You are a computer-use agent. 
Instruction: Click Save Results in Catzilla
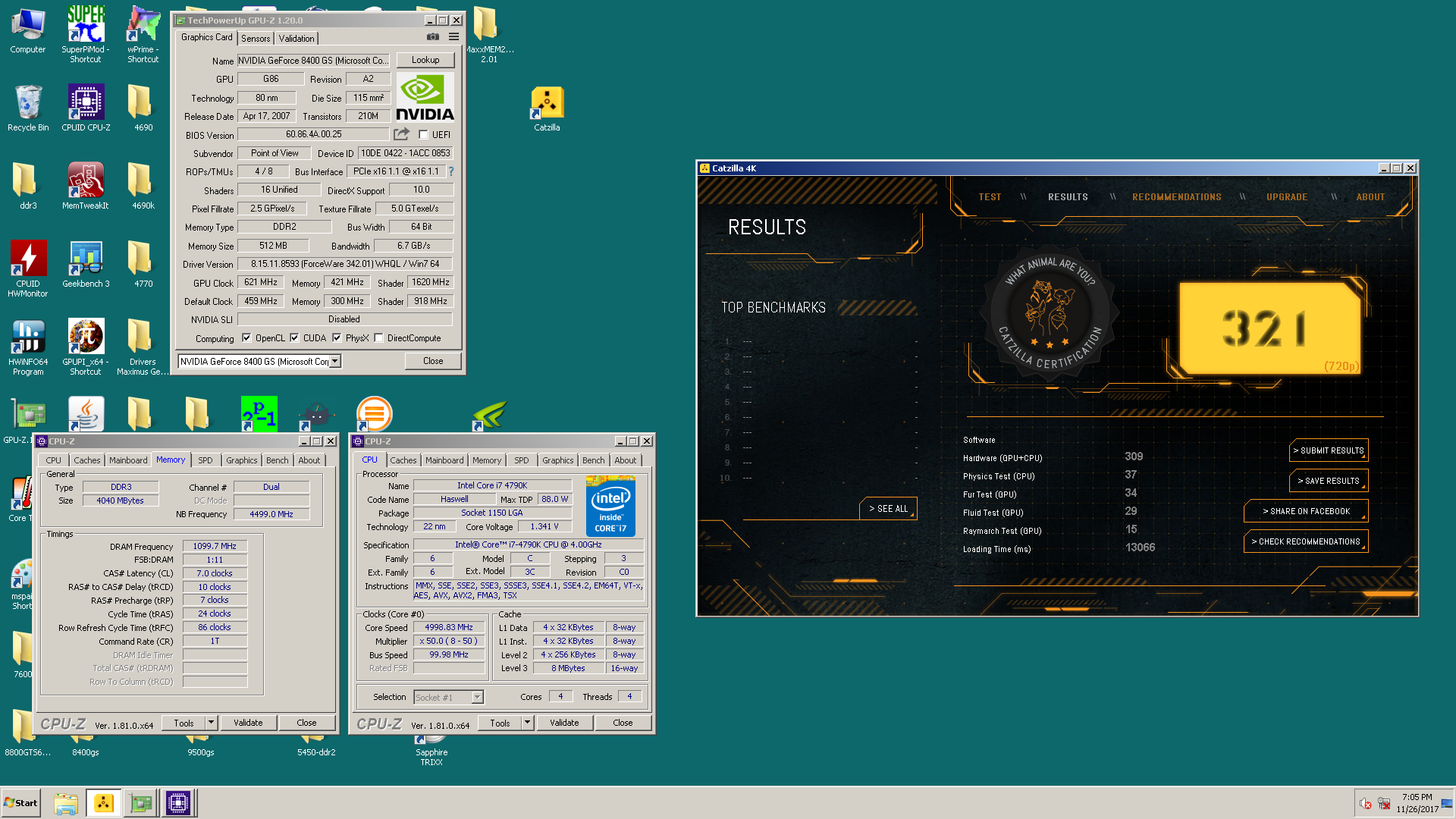point(1329,481)
